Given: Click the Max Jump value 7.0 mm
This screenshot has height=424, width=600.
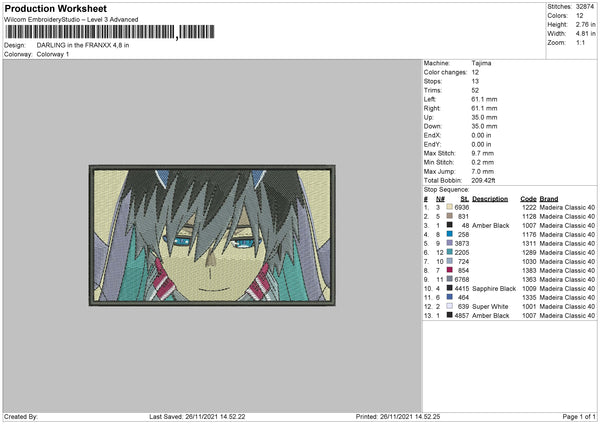Looking at the screenshot, I should (x=483, y=171).
